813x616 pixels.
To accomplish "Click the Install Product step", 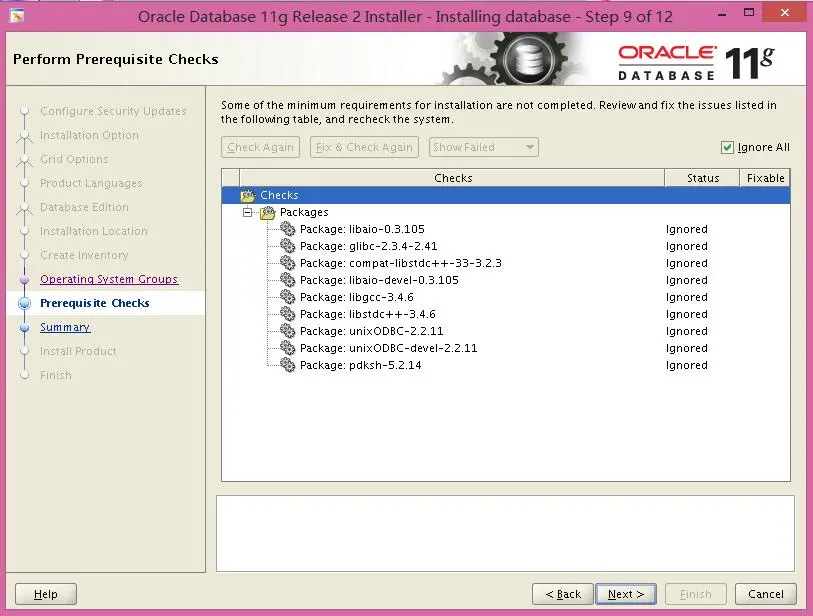I will [78, 351].
